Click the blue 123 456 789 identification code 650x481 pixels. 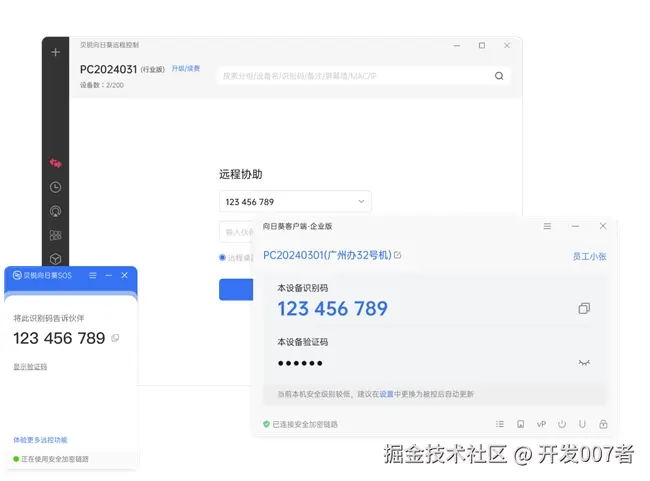click(x=332, y=309)
